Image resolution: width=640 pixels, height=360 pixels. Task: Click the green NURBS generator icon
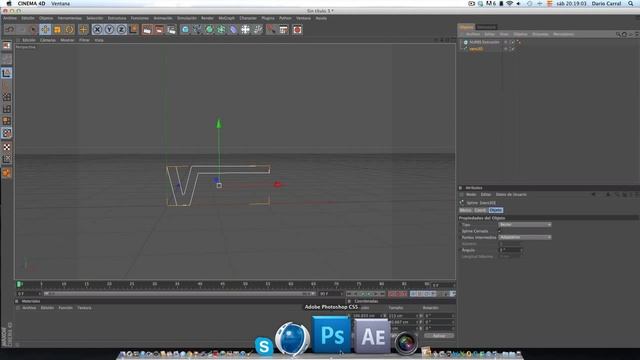209,29
